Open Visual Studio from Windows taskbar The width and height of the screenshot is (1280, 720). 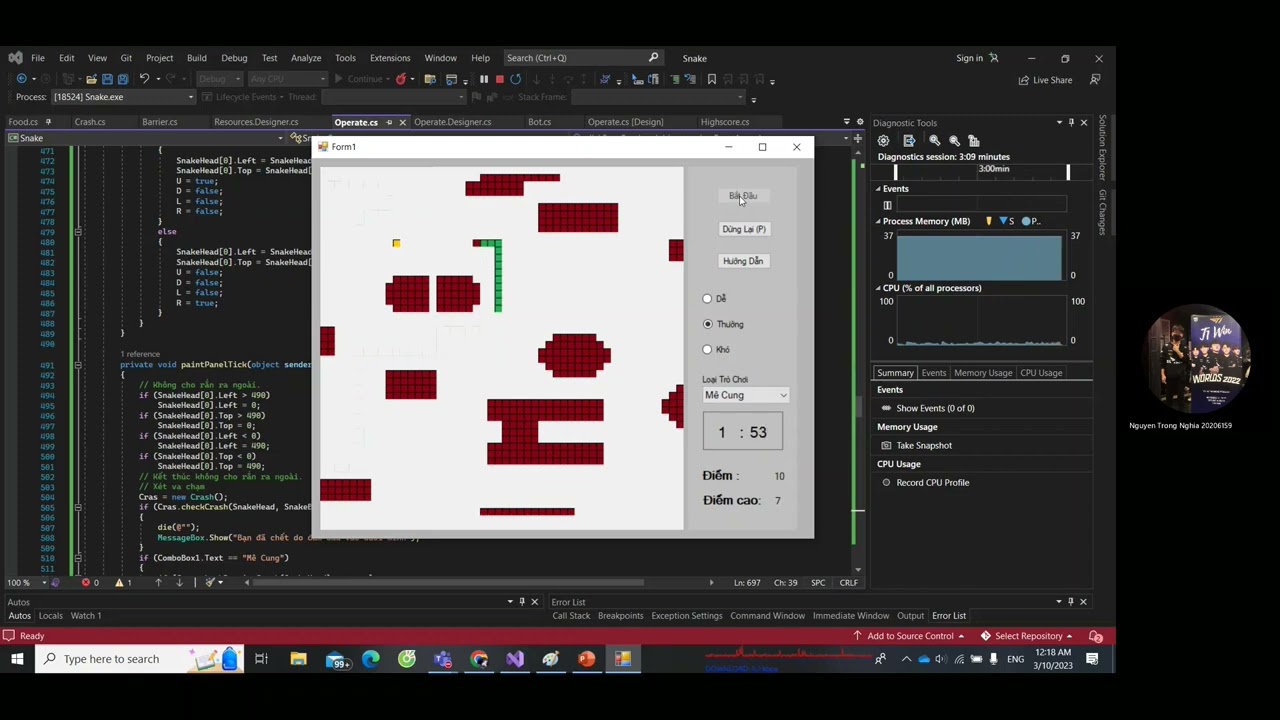pyautogui.click(x=515, y=659)
